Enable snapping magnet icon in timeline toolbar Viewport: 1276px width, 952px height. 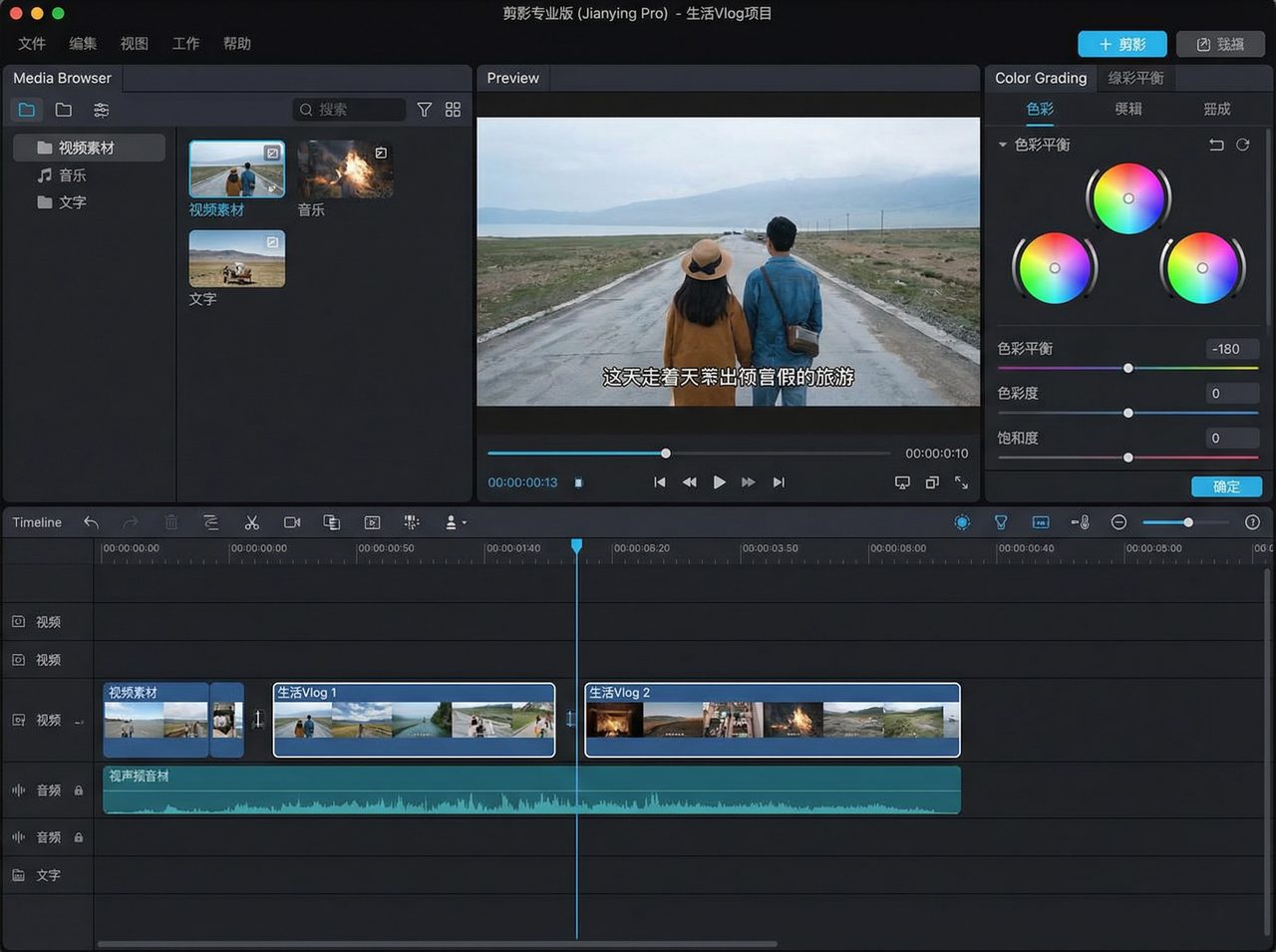click(962, 521)
